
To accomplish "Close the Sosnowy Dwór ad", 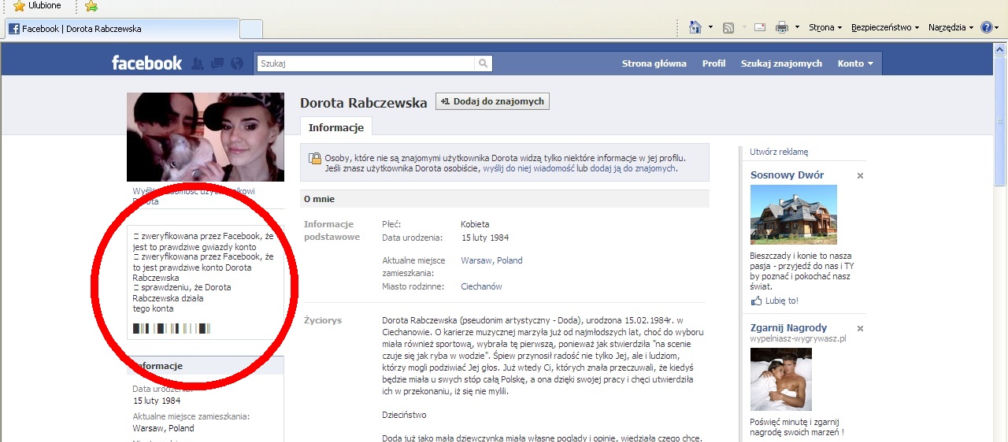I will coord(860,175).
